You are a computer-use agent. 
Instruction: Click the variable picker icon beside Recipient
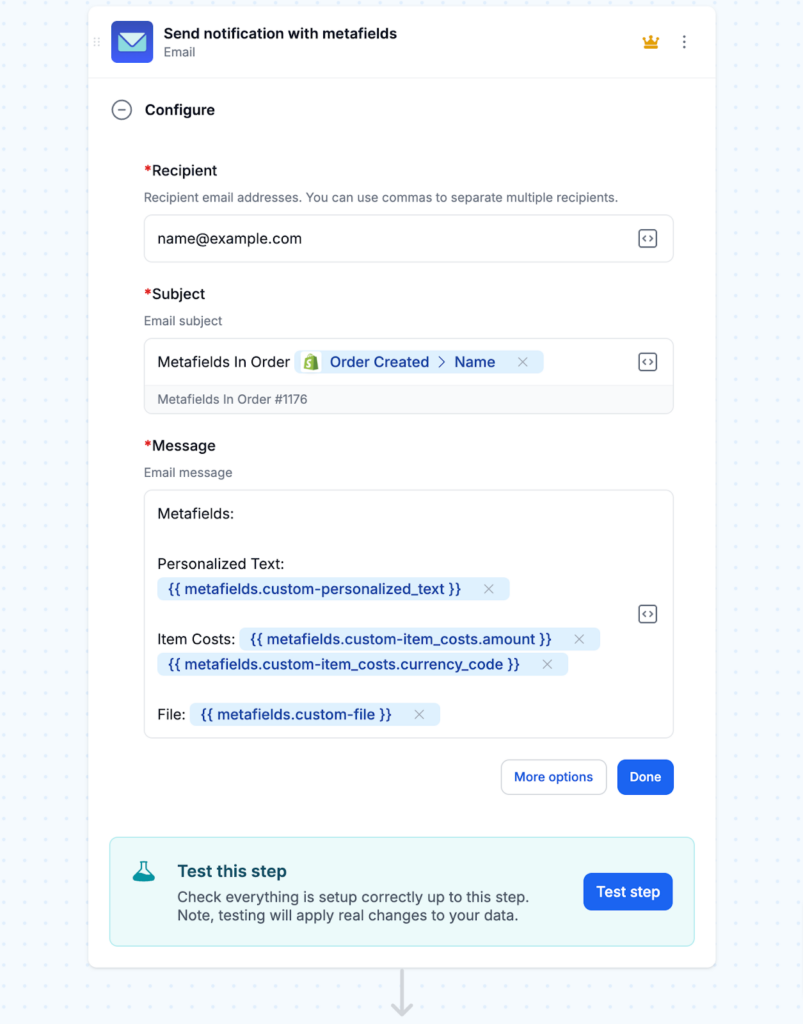coord(647,238)
